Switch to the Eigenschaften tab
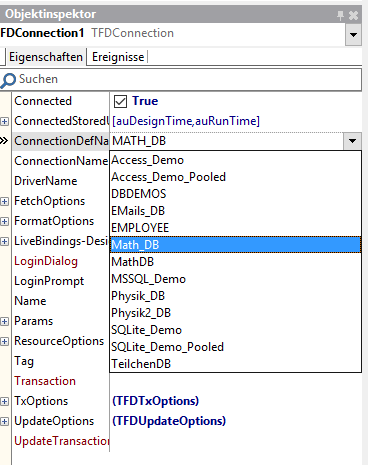 (46, 57)
